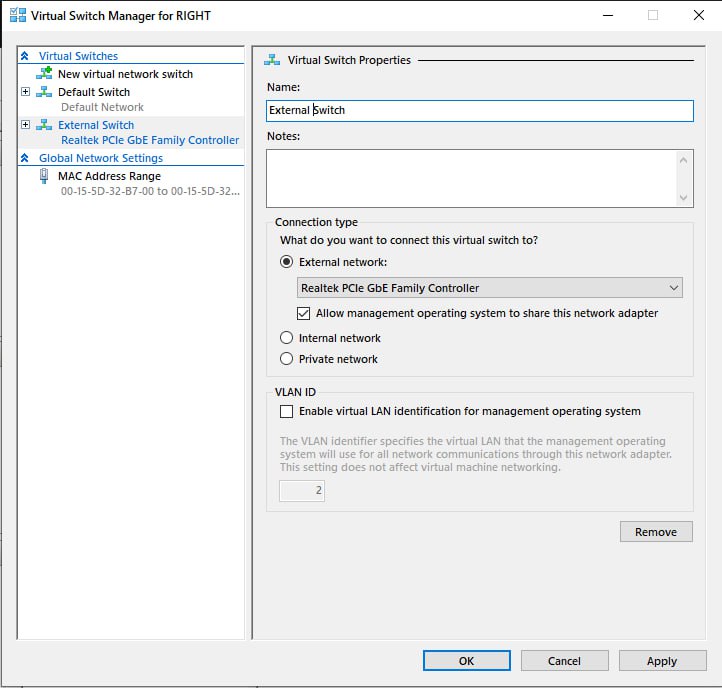Expand the External Switch tree node

(26, 125)
